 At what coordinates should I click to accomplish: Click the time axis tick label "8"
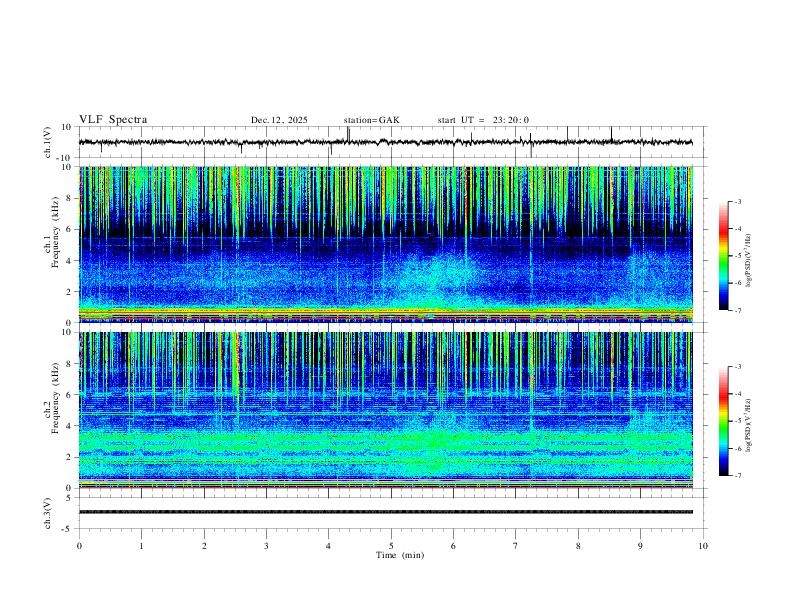pos(578,546)
